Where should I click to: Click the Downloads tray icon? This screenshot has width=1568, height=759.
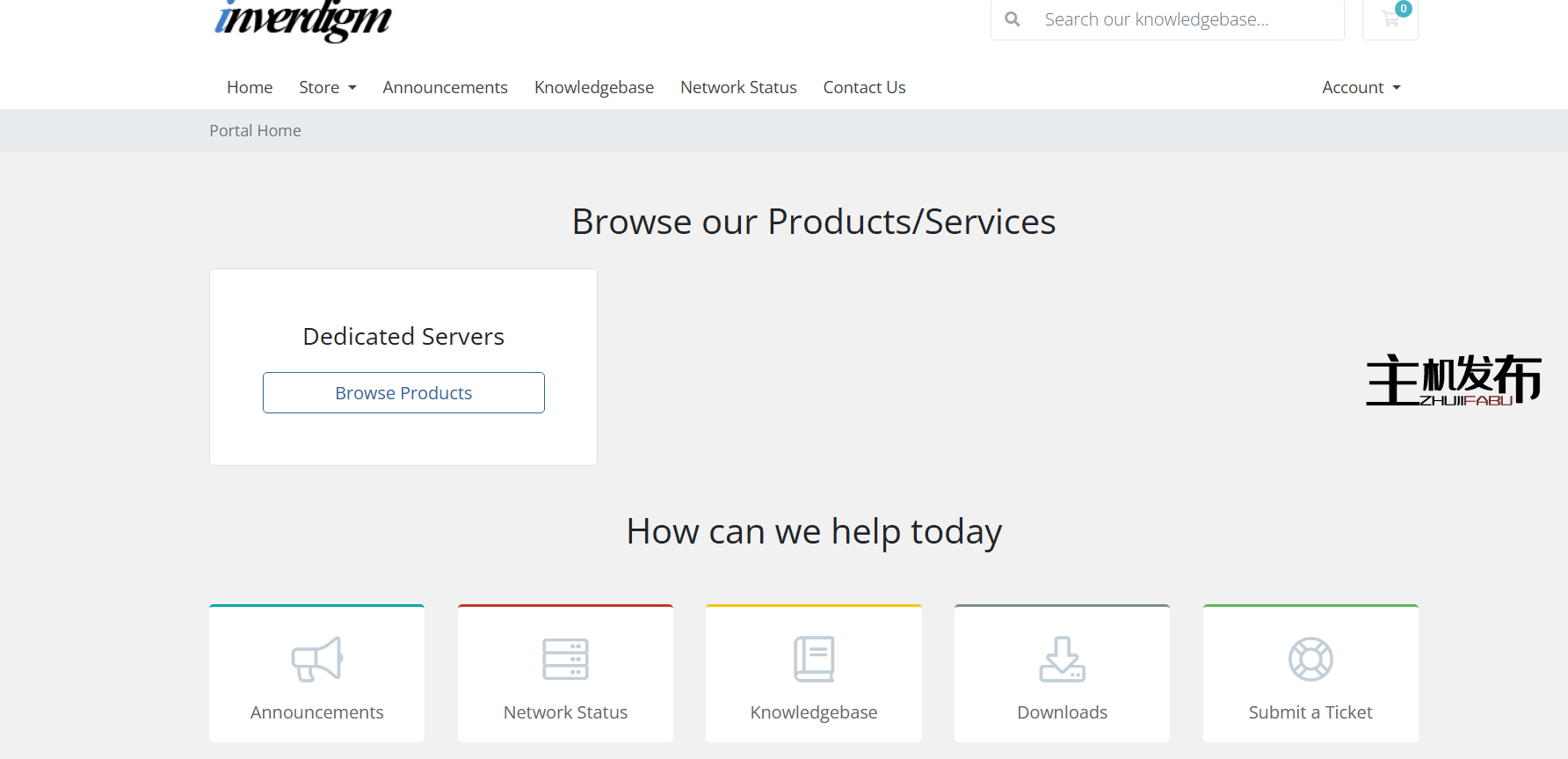point(1062,659)
